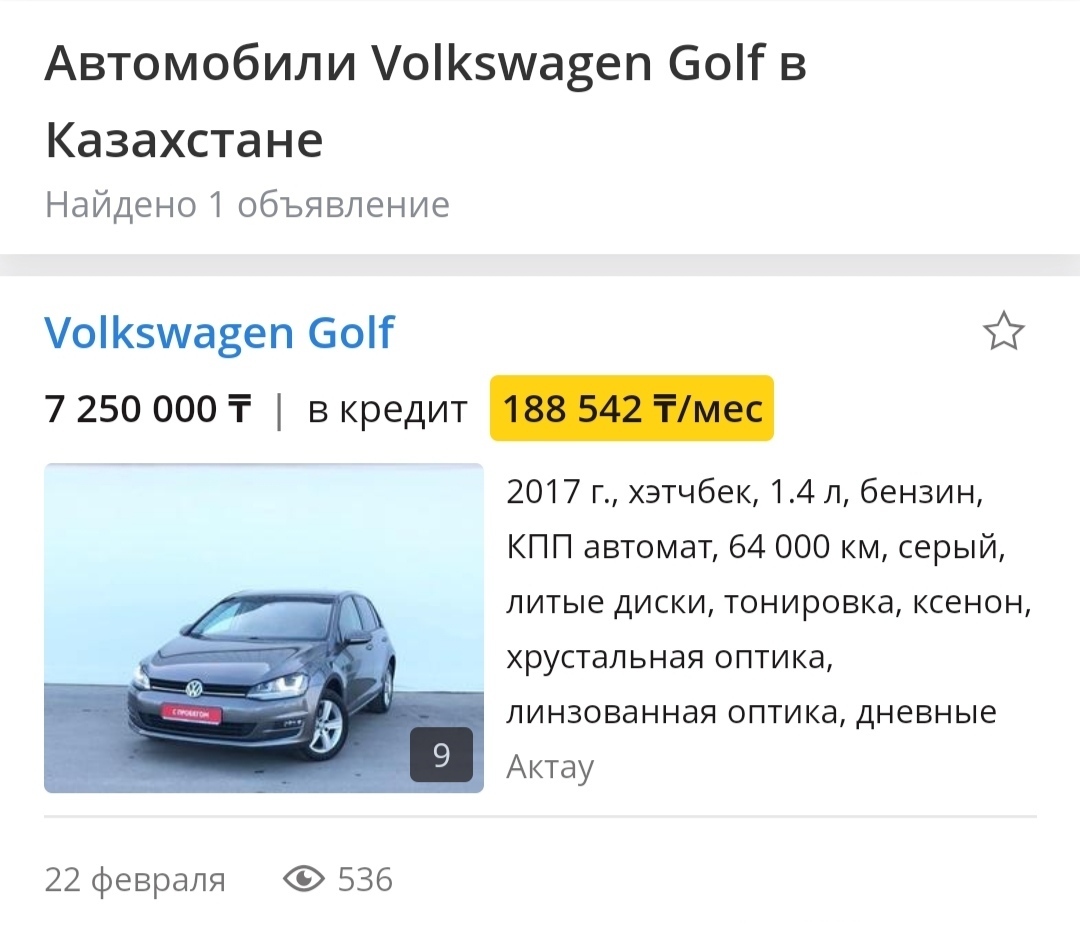Click the heading 'Автомобили Volkswagen Golf в Казахстане'

[425, 101]
